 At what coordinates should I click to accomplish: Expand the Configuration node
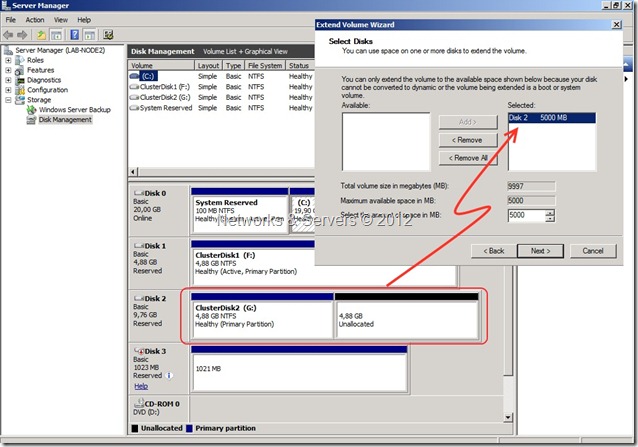[x=8, y=90]
